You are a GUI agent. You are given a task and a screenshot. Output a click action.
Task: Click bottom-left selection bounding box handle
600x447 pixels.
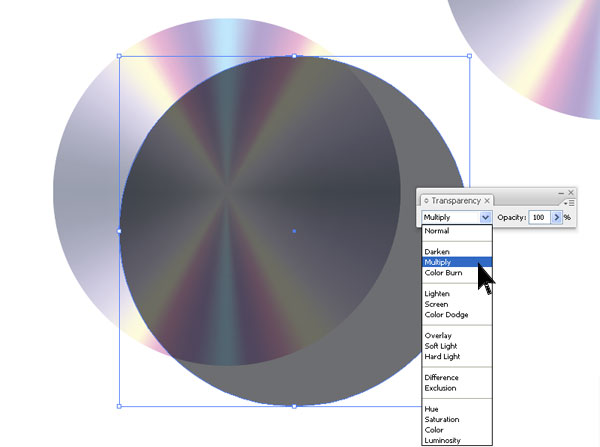[119, 406]
